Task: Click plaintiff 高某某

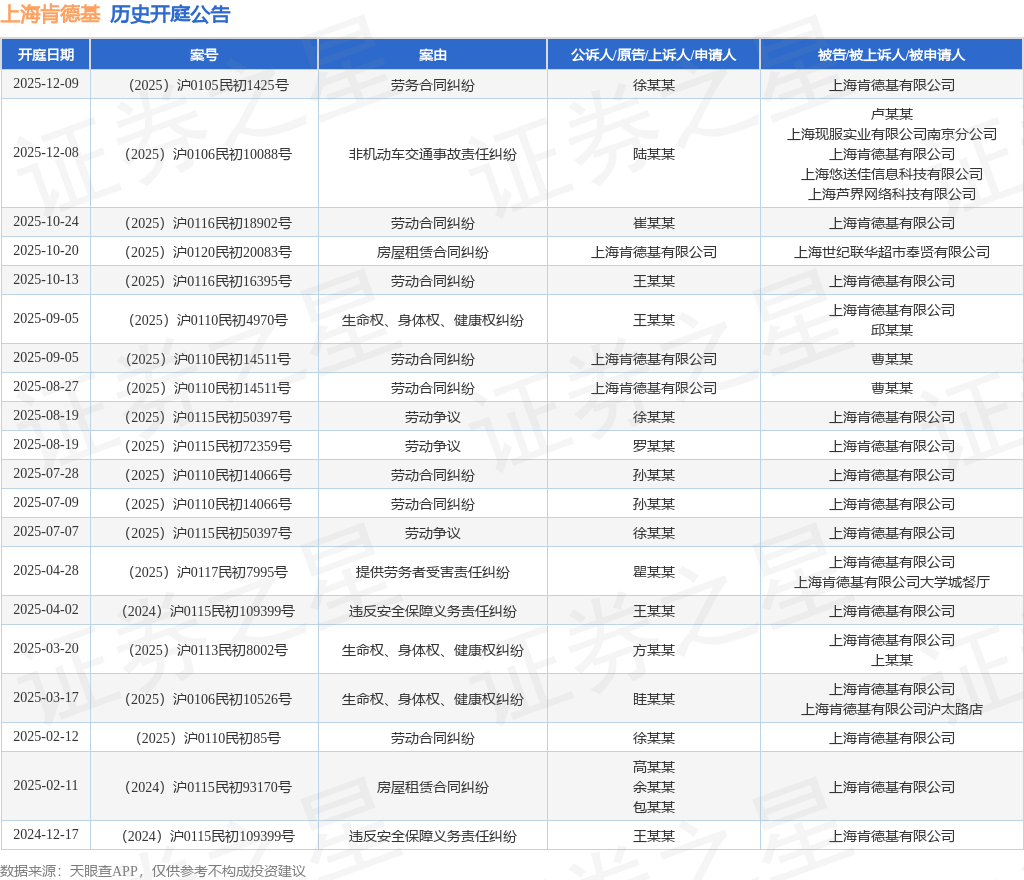Action: (654, 767)
